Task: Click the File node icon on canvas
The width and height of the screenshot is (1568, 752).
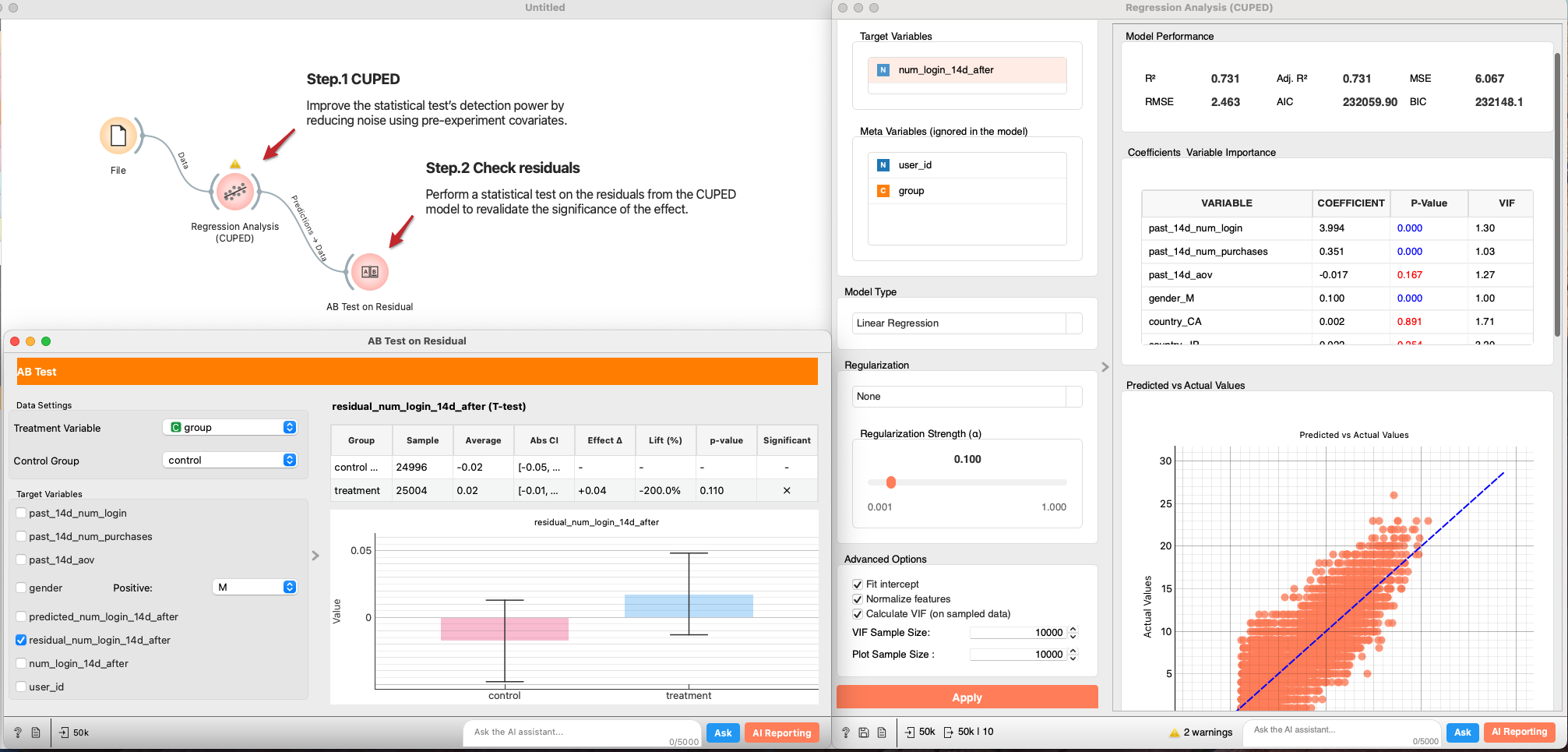Action: click(118, 136)
